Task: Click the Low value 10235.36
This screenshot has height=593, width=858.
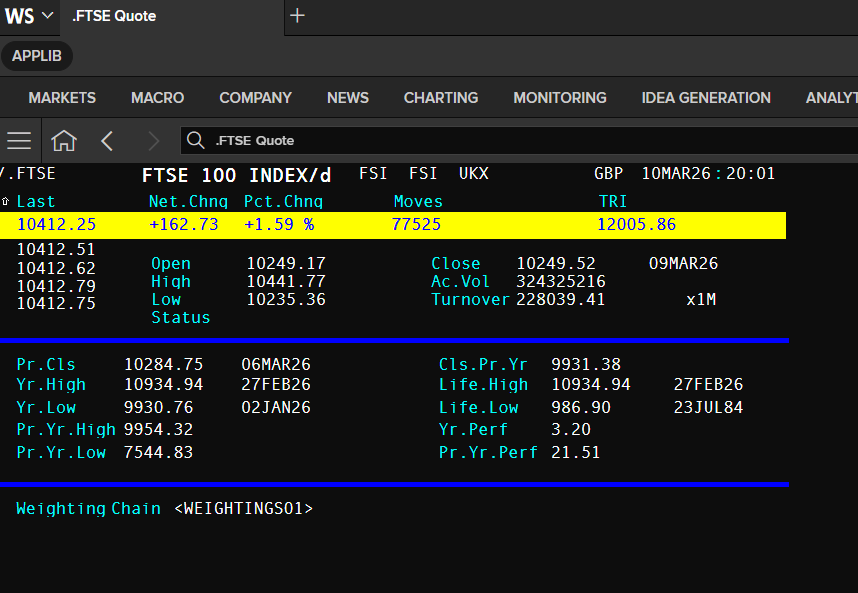Action: pos(286,299)
